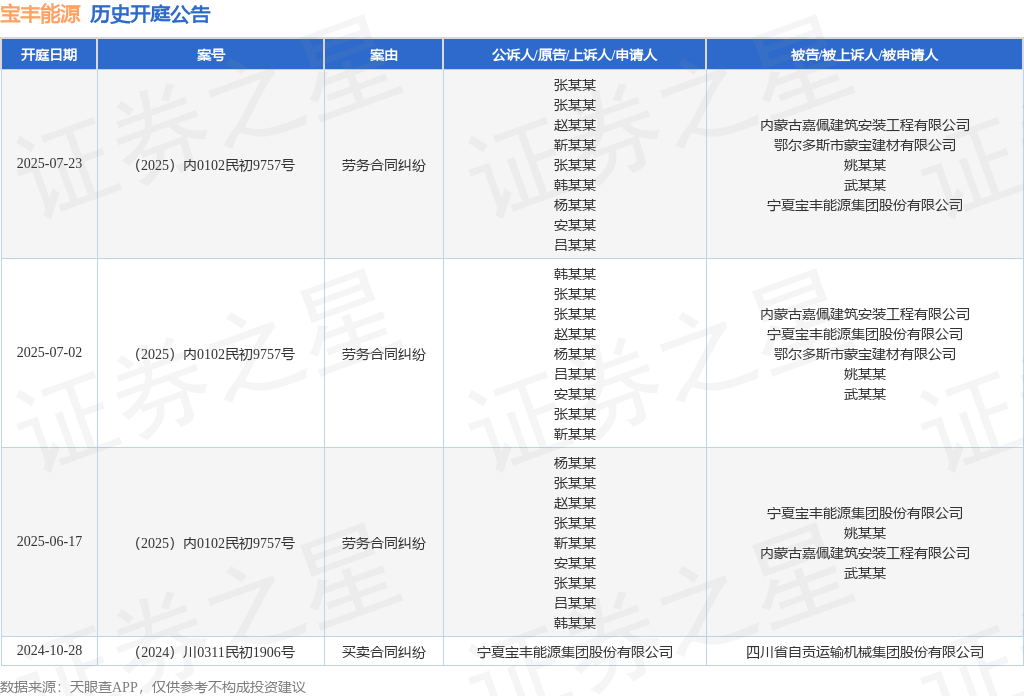Click the 买卖合同纠纷 cell
The image size is (1024, 696).
click(384, 652)
